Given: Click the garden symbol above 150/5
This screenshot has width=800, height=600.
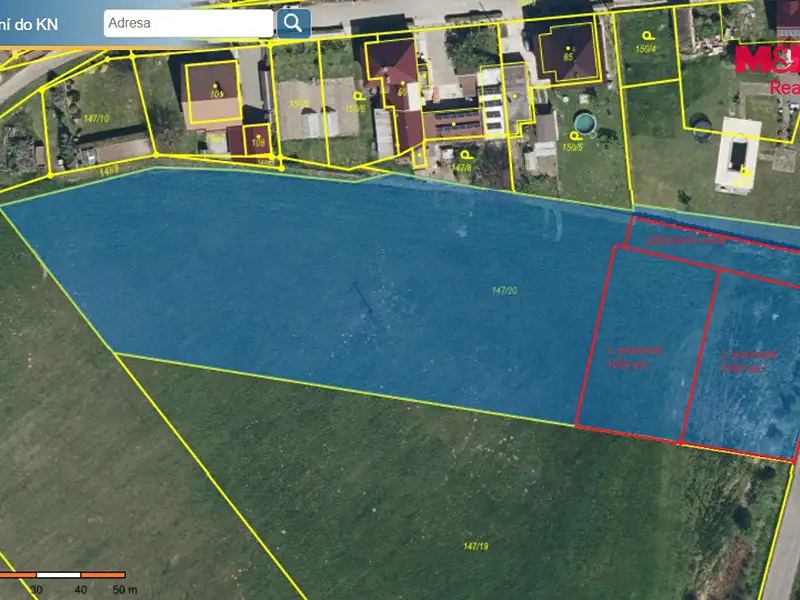Looking at the screenshot, I should point(576,136).
